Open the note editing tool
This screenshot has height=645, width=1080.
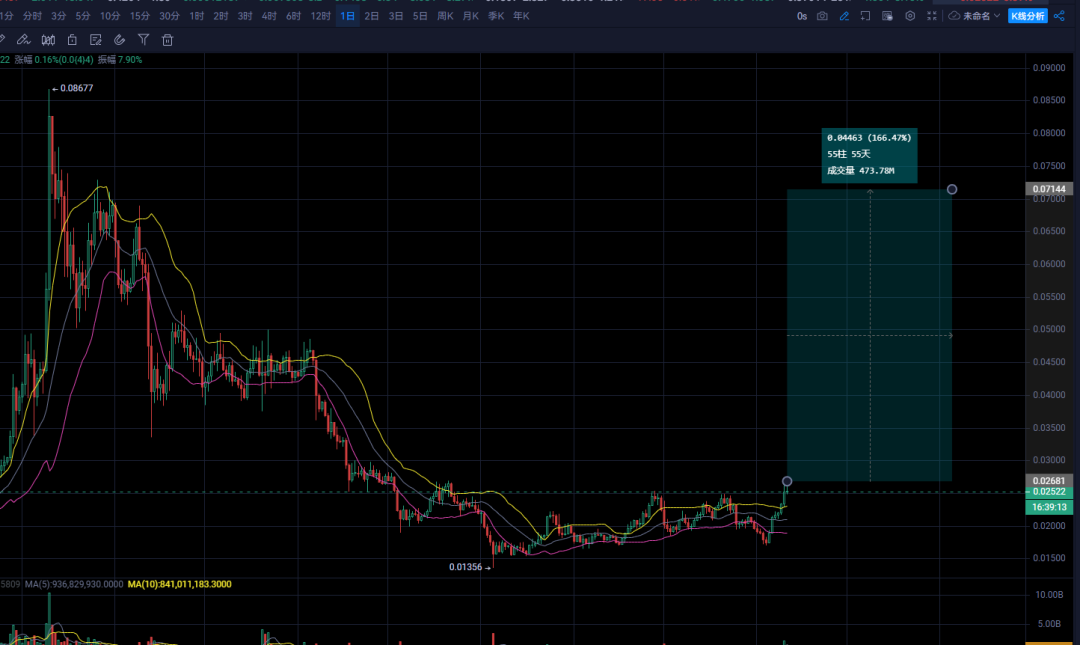[96, 40]
